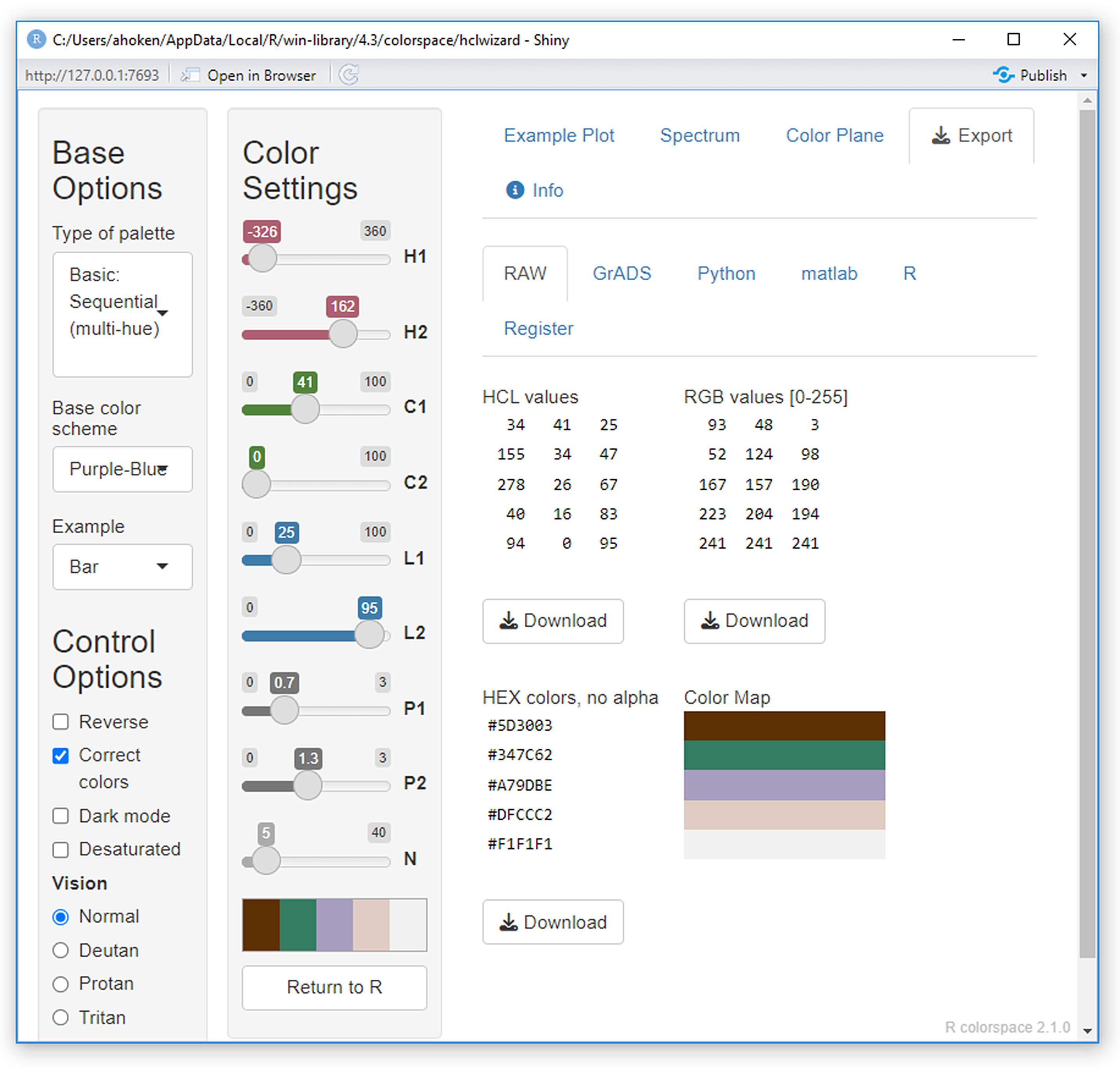Click the Open in Browser button
Screen dimensions: 1120x1068
click(249, 75)
